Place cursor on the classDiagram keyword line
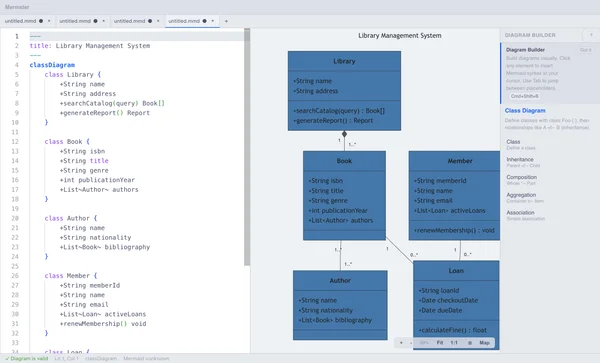Viewport: 600px width, 363px height. (x=52, y=65)
